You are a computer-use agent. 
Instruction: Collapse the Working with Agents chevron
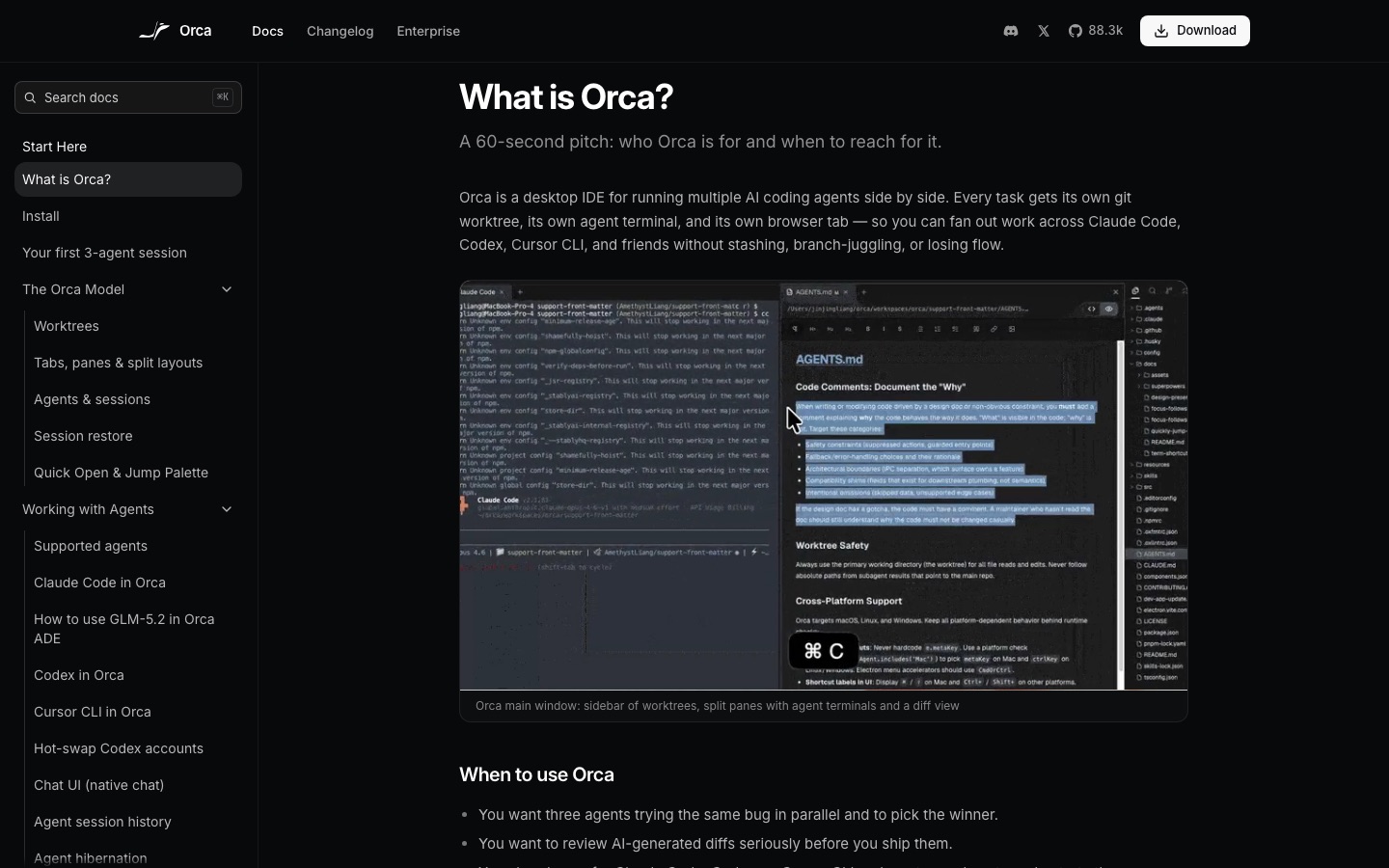click(x=227, y=509)
